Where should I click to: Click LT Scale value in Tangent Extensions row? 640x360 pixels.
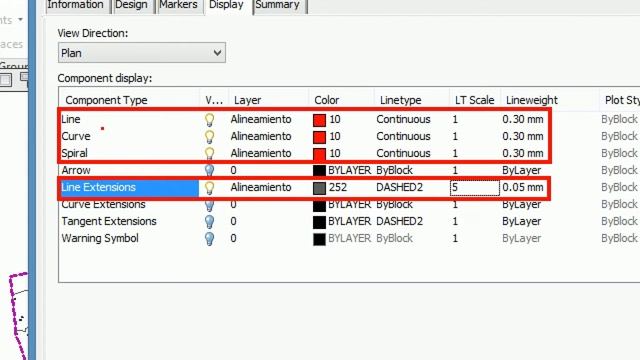[455, 221]
